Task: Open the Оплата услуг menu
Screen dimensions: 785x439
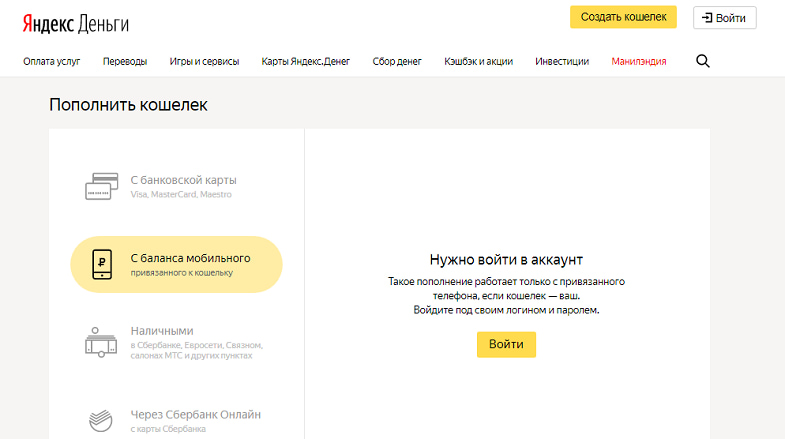Action: [52, 62]
